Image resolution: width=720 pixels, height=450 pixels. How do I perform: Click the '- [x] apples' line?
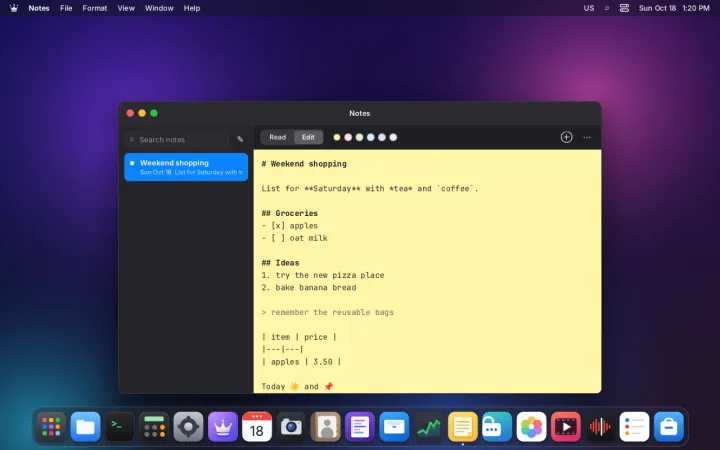pos(290,225)
